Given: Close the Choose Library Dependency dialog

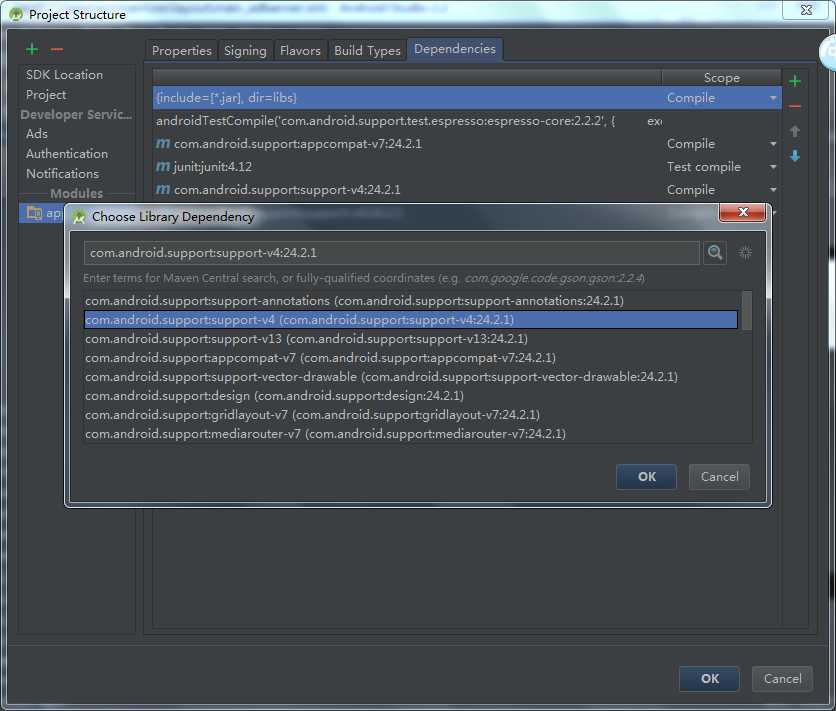Looking at the screenshot, I should click(743, 212).
